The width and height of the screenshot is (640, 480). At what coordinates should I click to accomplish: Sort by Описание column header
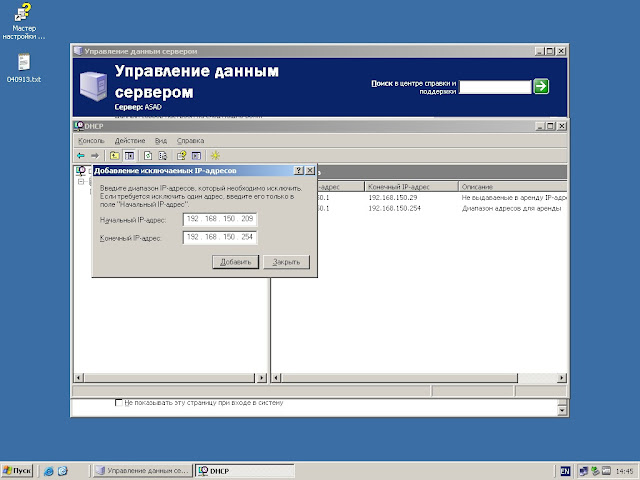click(513, 187)
